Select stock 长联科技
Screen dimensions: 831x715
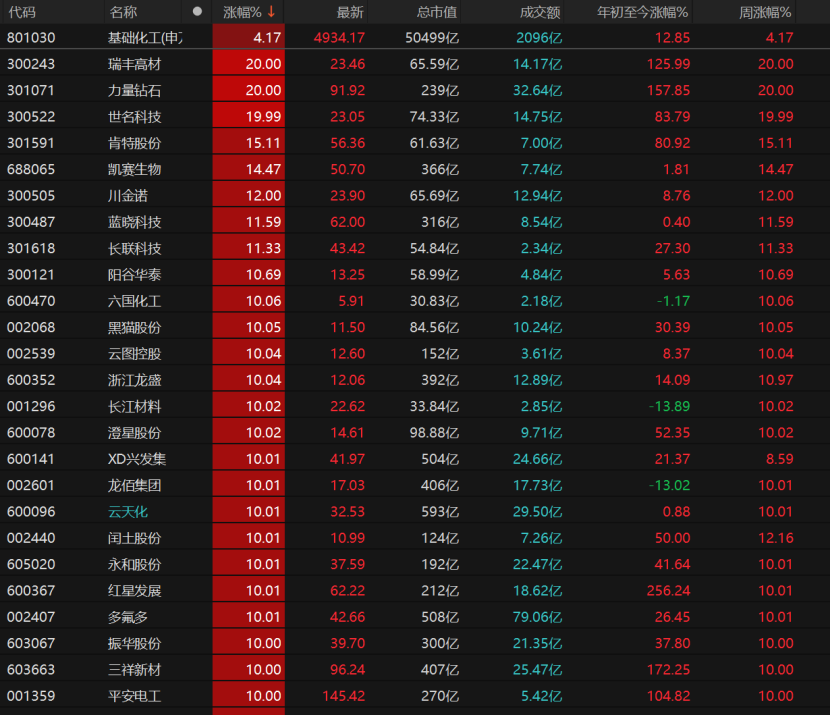click(134, 248)
